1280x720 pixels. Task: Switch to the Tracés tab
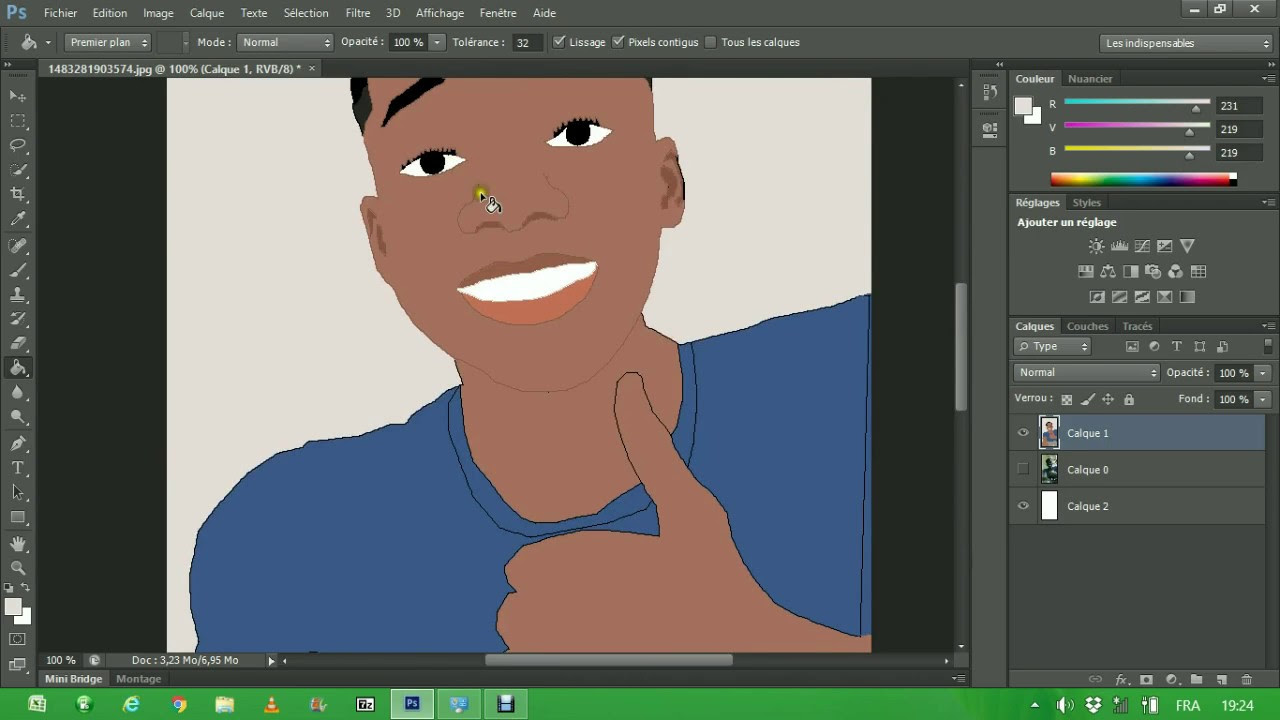pos(1137,326)
